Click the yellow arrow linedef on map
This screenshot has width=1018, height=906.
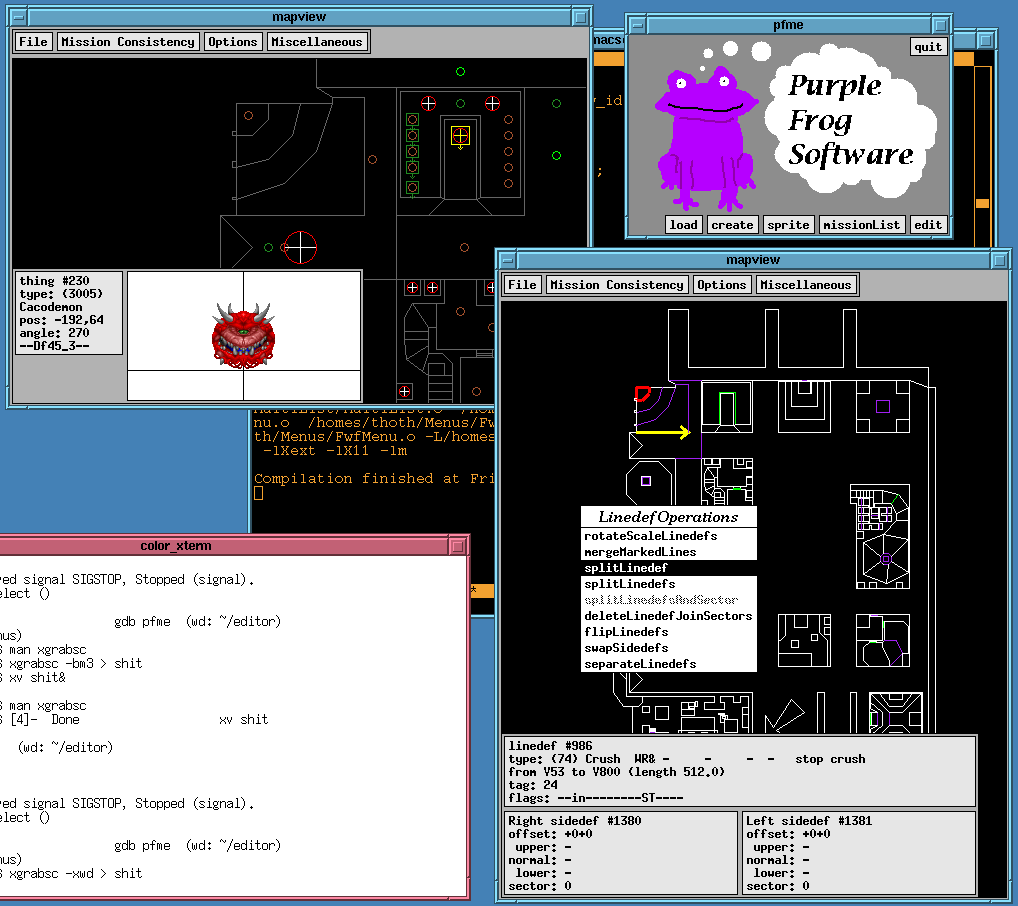(x=663, y=432)
